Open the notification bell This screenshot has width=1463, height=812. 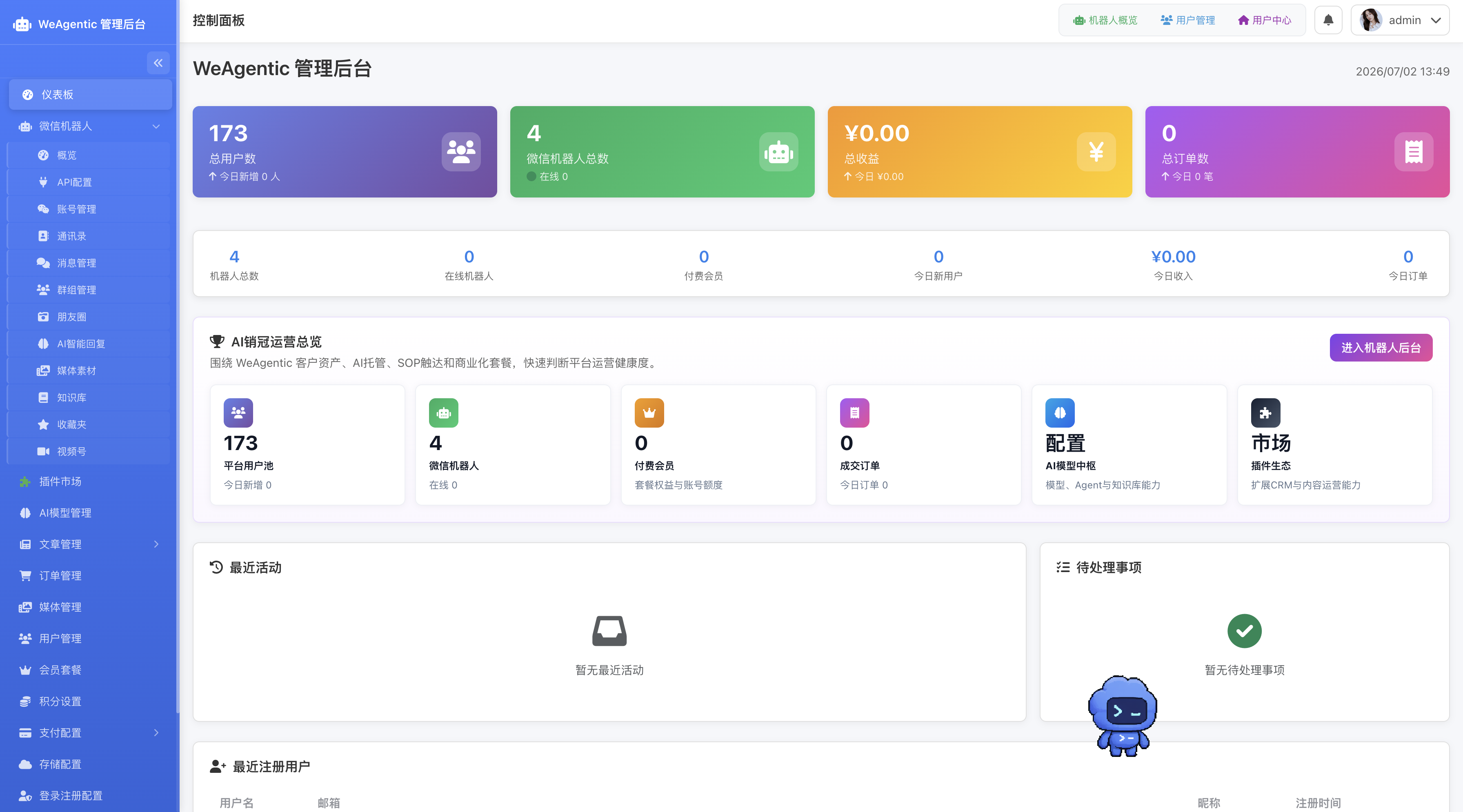click(x=1328, y=20)
